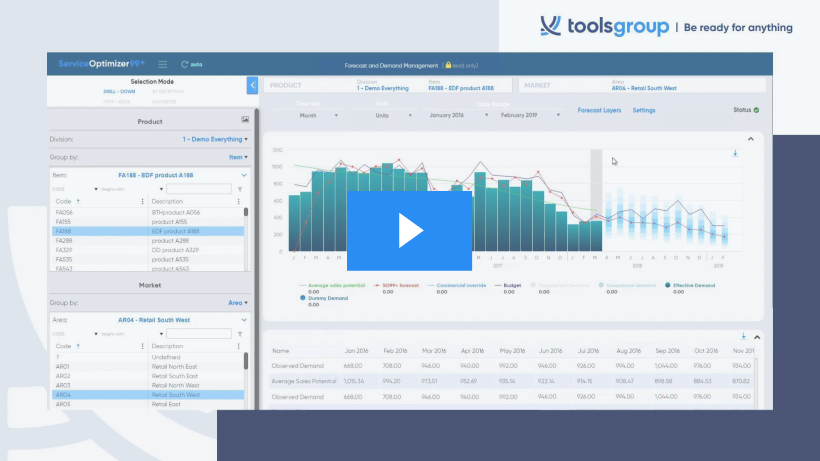Open the Division dropdown
This screenshot has width=820, height=461.
coord(215,140)
